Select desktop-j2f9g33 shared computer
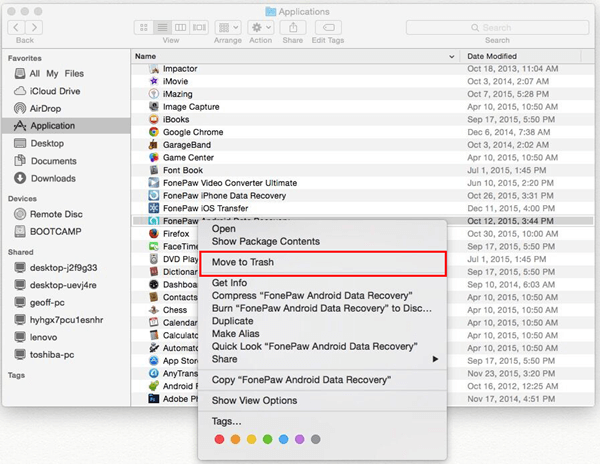The width and height of the screenshot is (600, 464). tap(55, 267)
